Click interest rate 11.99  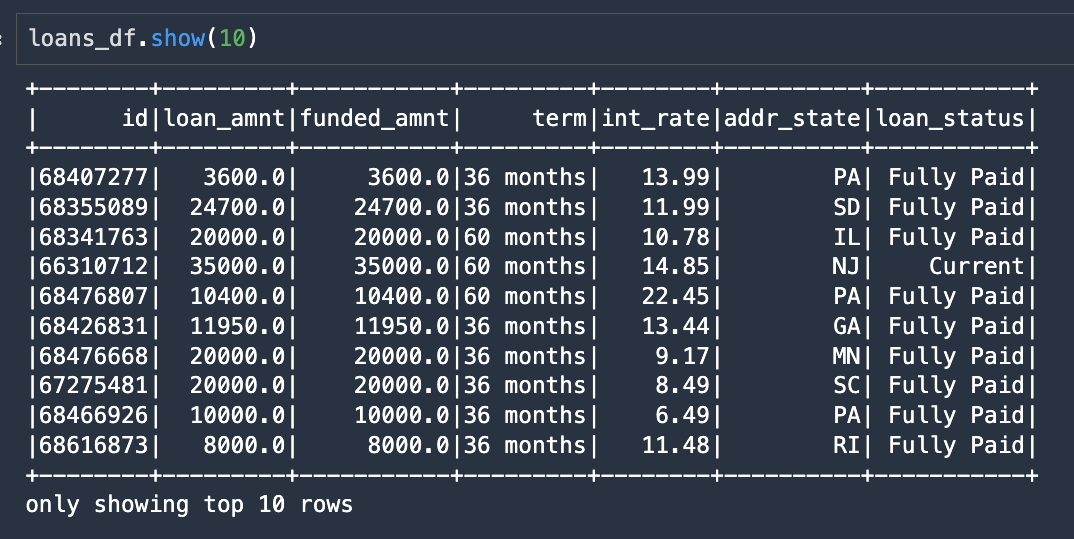[x=675, y=207]
